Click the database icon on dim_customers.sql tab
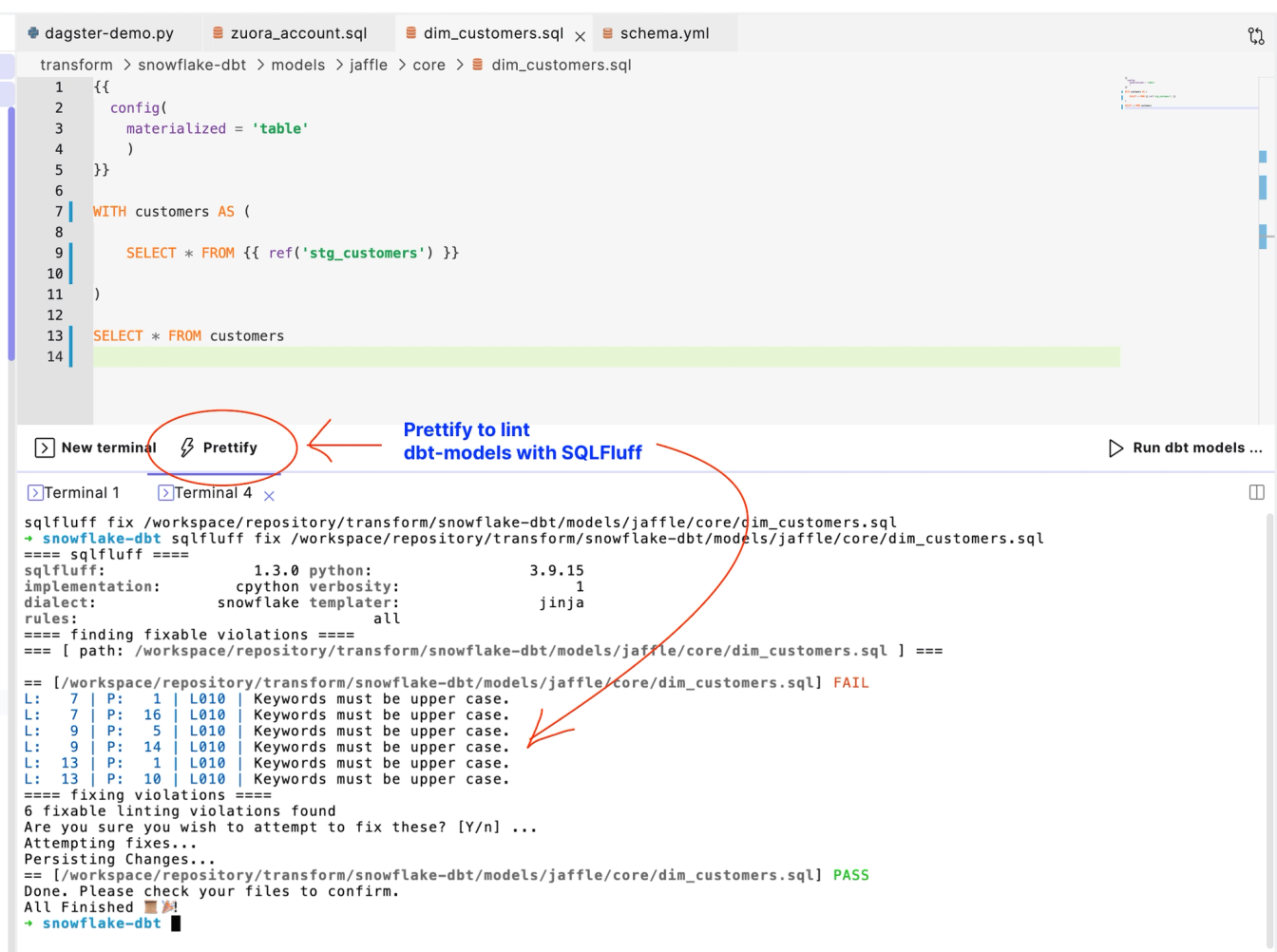This screenshot has height=952, width=1277. tap(411, 33)
